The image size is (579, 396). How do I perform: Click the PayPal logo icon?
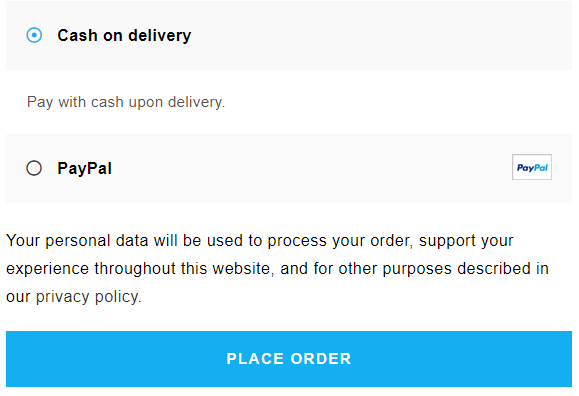532,167
